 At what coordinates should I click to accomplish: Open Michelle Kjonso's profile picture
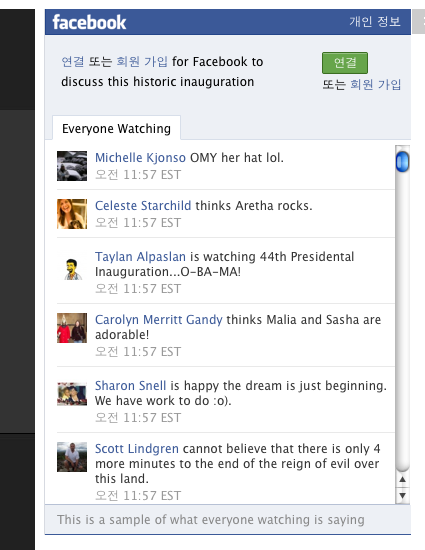(x=72, y=166)
